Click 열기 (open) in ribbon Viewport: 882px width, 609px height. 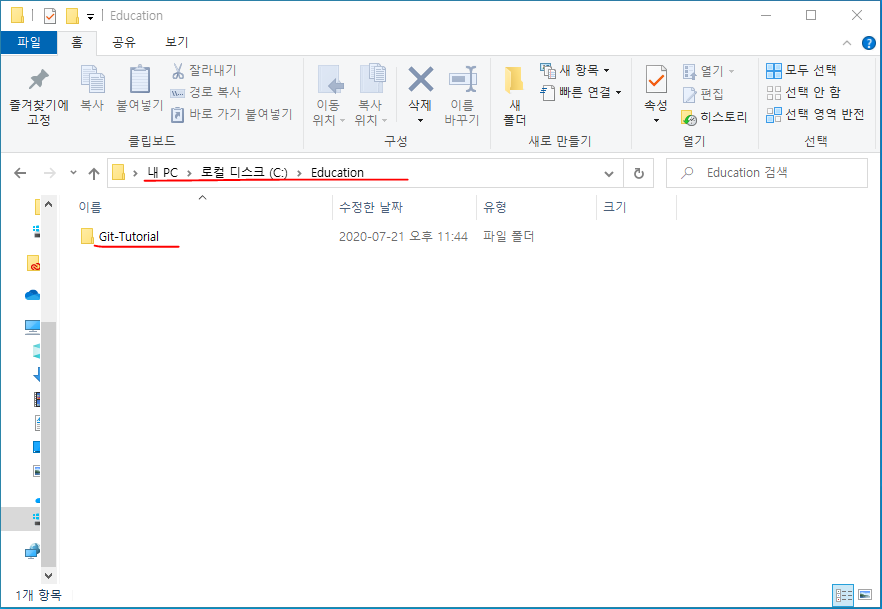(709, 71)
